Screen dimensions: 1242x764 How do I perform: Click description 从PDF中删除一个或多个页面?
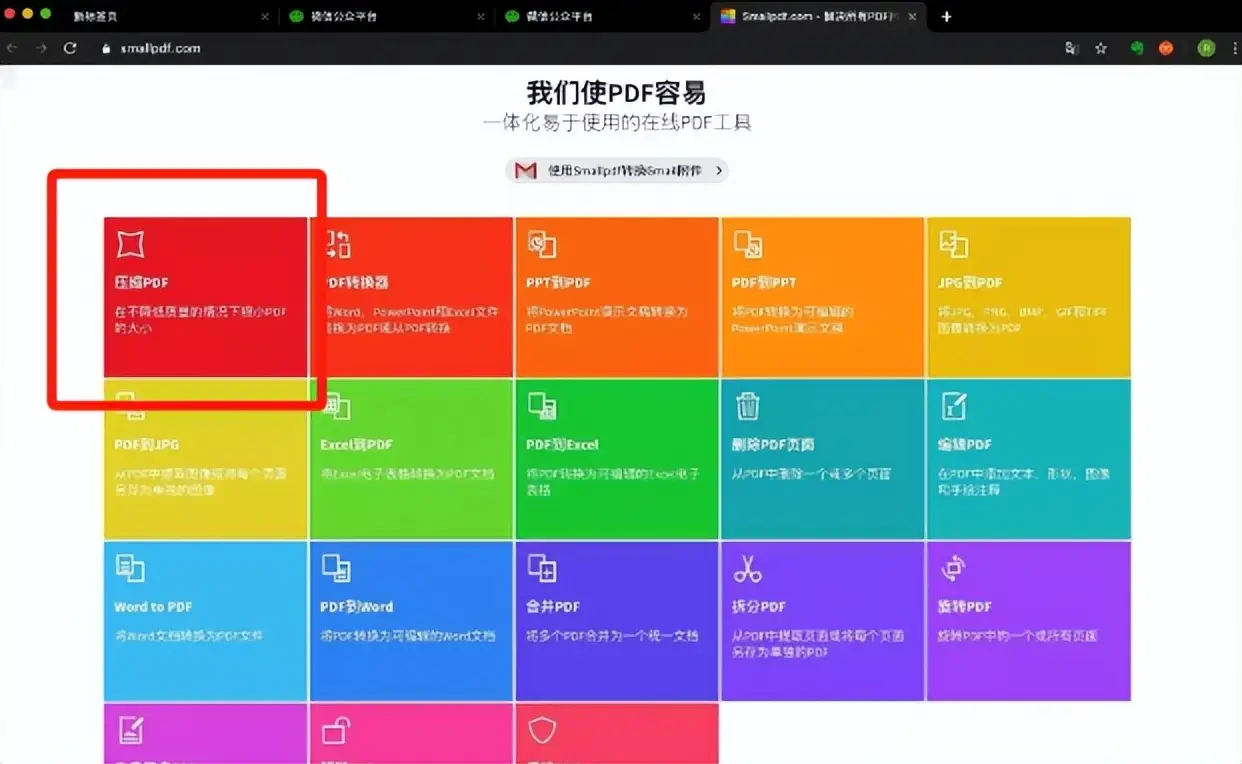tap(811, 474)
